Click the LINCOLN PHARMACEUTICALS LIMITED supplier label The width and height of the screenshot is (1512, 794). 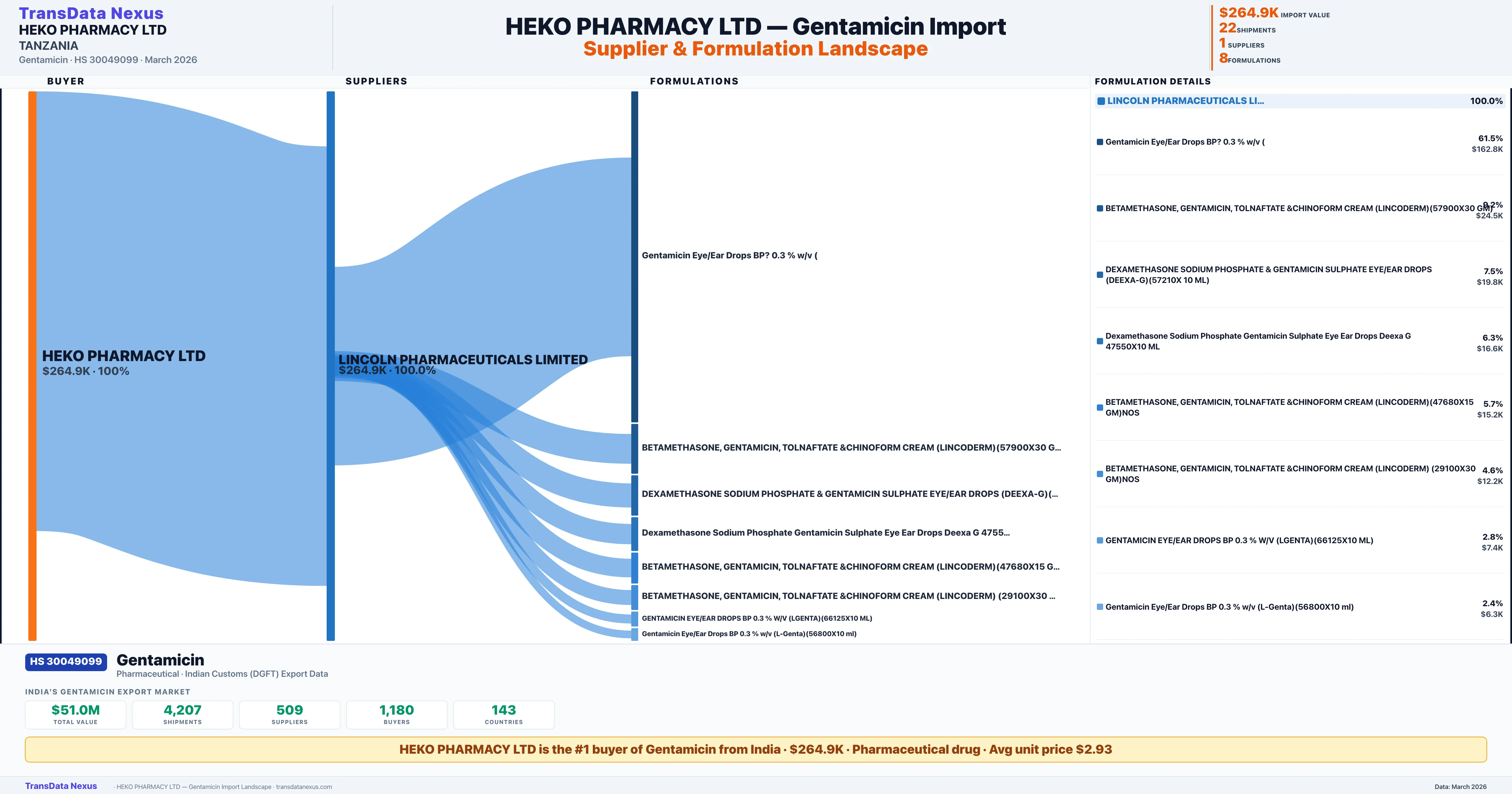pyautogui.click(x=462, y=360)
